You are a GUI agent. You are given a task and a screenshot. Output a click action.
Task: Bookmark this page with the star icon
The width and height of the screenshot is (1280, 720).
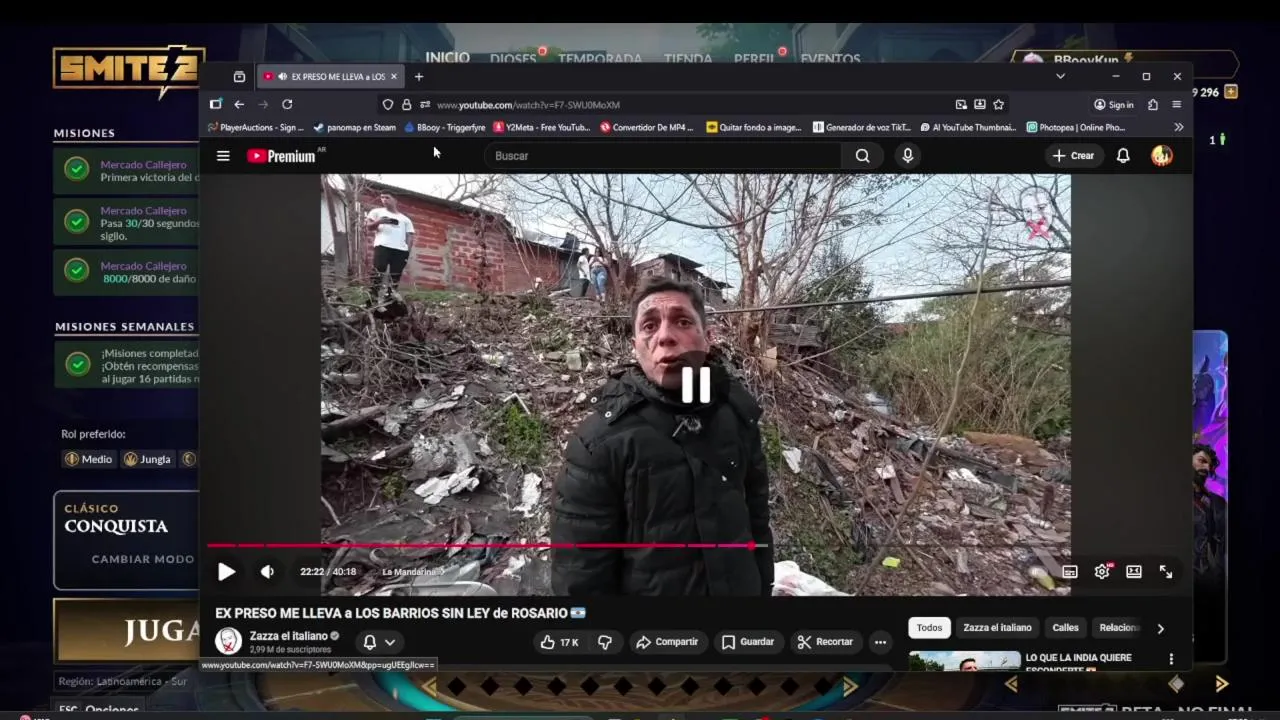click(998, 104)
